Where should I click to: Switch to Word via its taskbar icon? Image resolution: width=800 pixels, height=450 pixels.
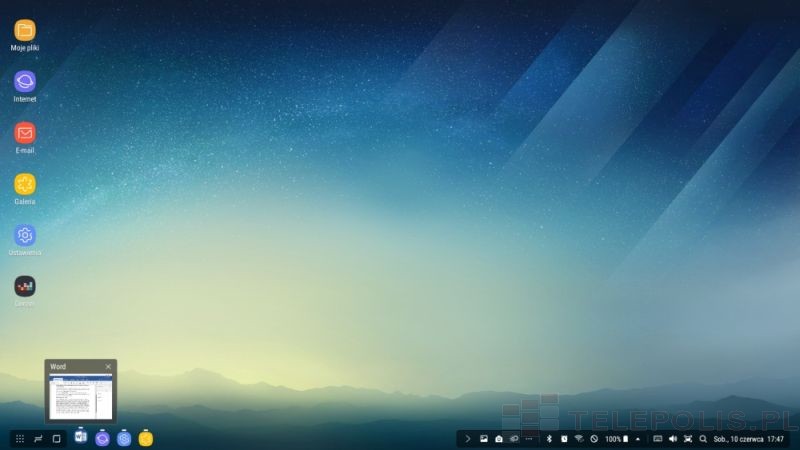[81, 437]
